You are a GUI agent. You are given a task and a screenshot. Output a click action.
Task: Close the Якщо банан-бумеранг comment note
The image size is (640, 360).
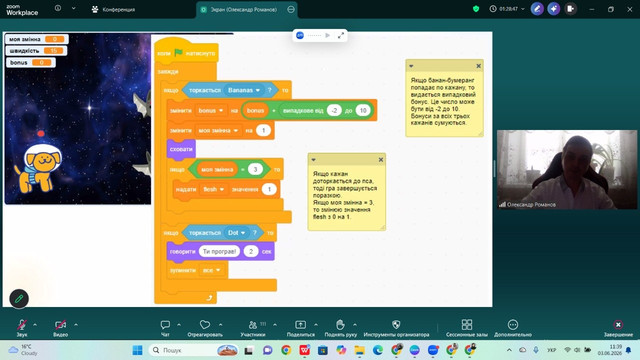[x=478, y=66]
